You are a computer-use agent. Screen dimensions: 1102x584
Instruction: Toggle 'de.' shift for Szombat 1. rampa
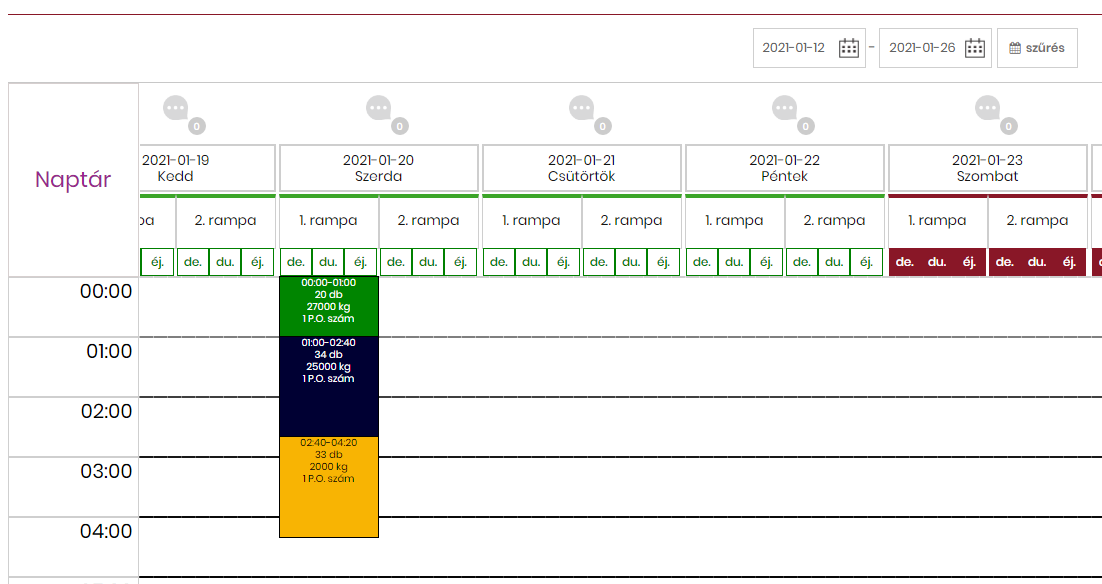pos(905,262)
